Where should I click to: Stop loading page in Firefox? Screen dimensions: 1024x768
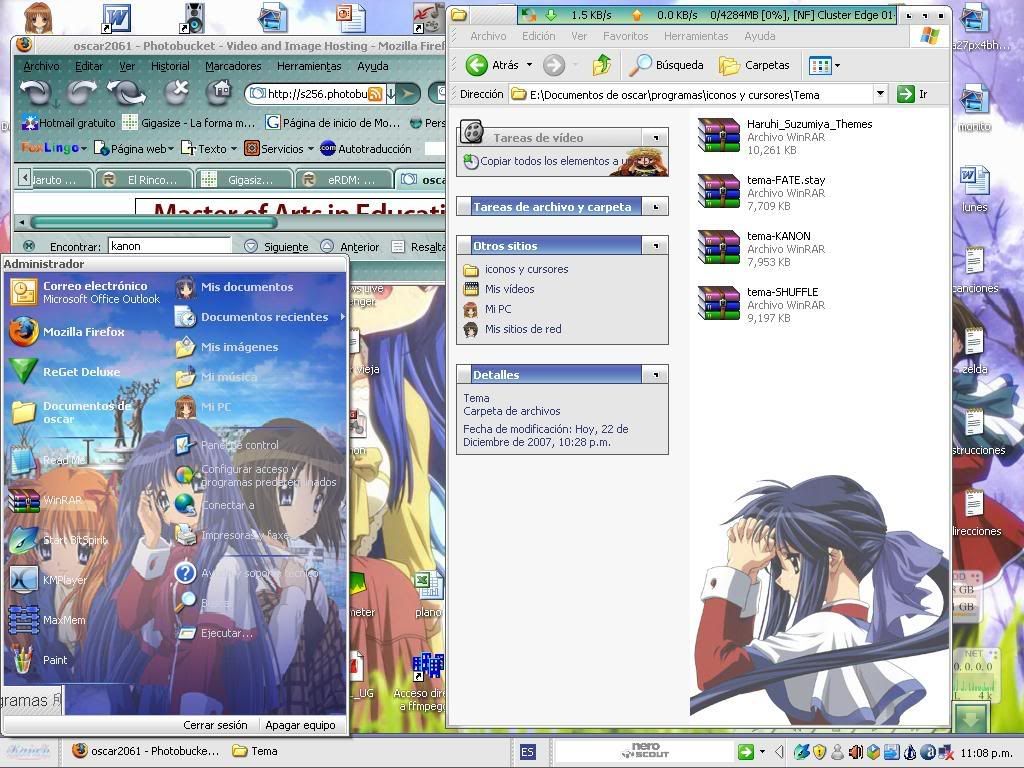(176, 92)
